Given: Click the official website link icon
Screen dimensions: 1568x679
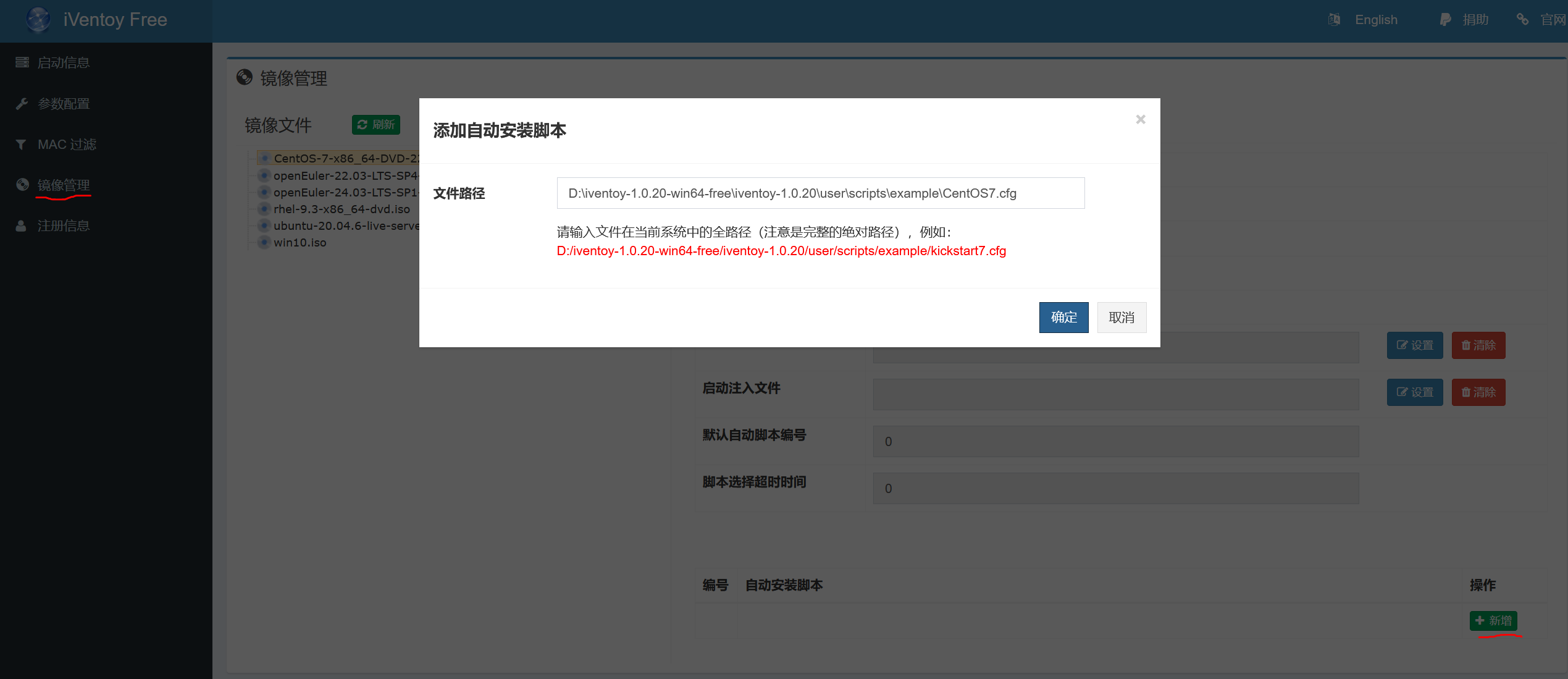Looking at the screenshot, I should point(1523,20).
